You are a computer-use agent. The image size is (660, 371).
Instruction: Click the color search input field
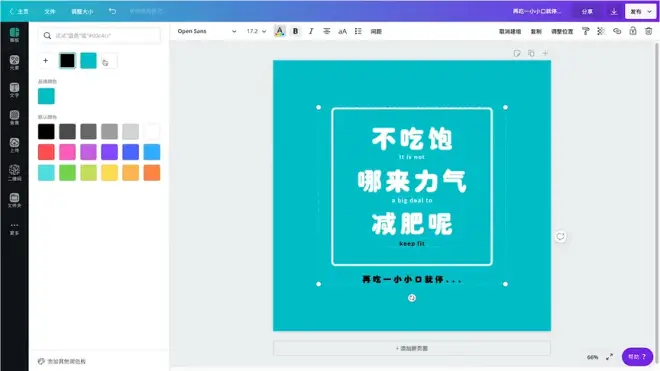(99, 36)
